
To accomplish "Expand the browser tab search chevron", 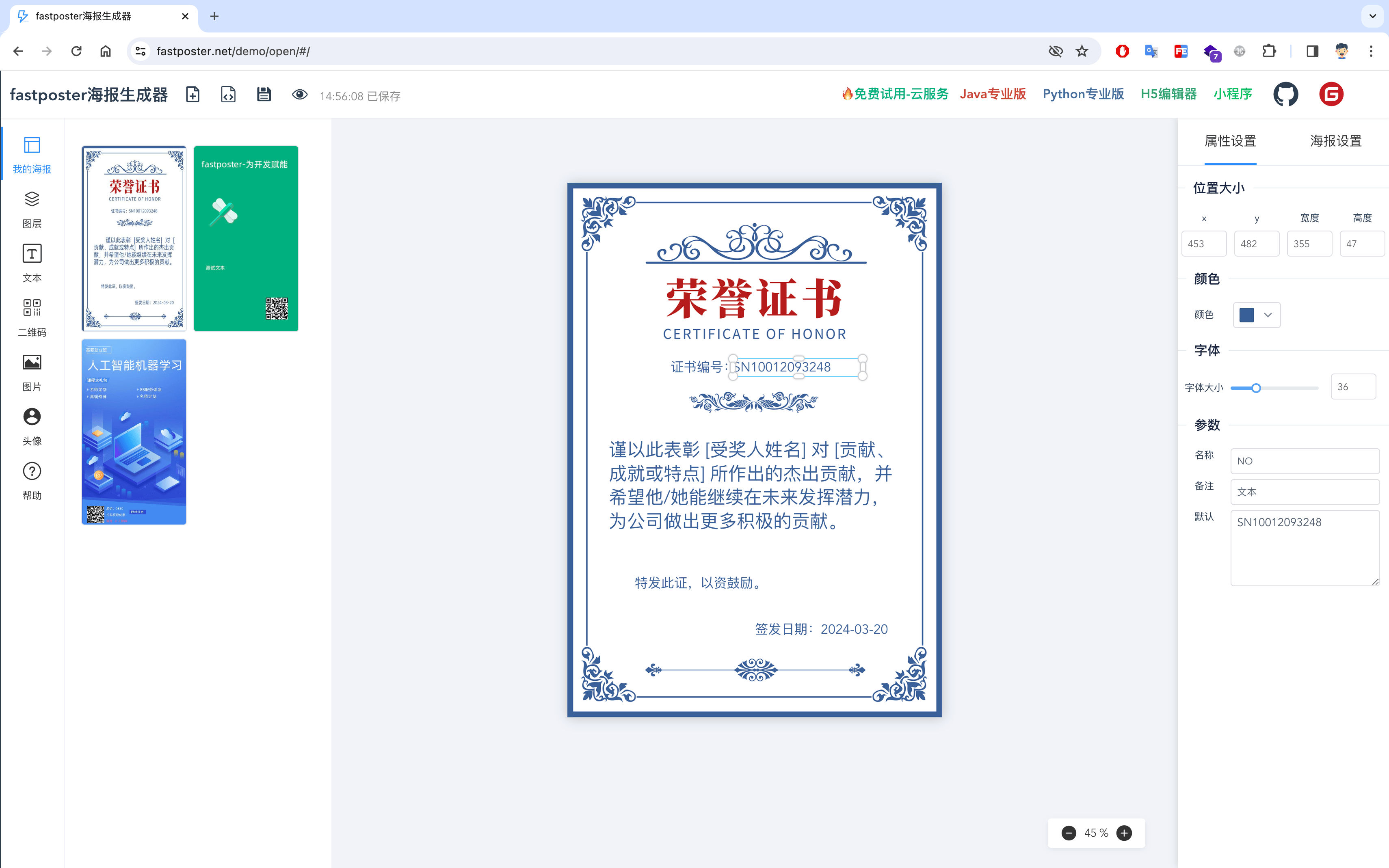I will (x=1372, y=16).
